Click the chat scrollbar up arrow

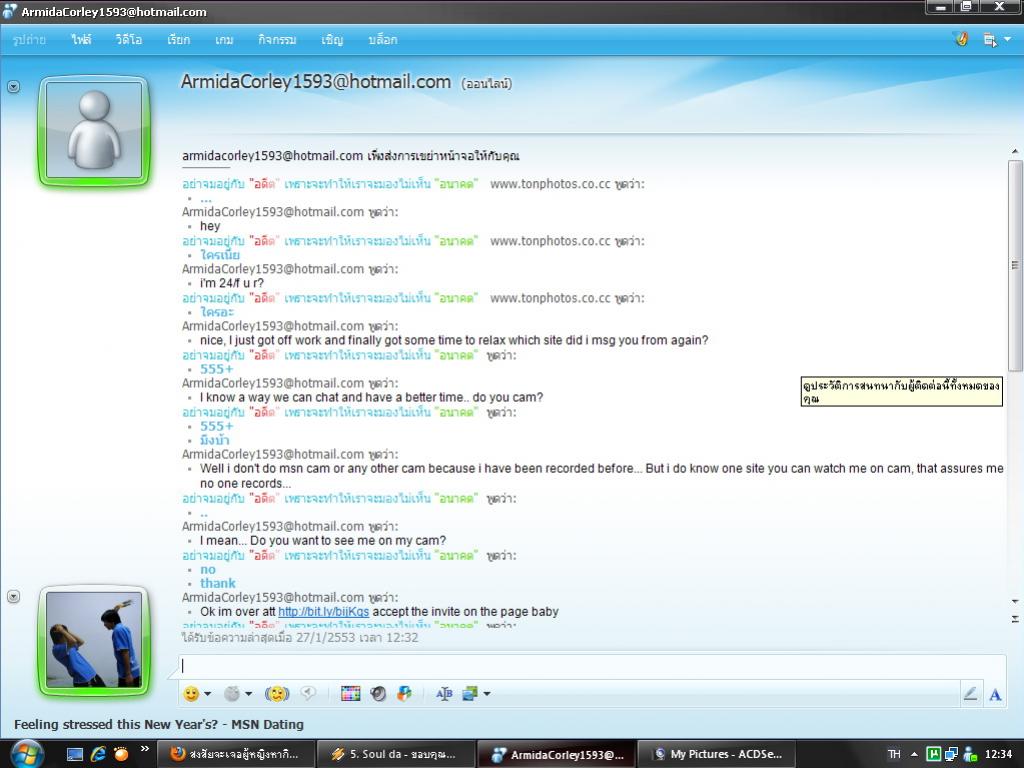[1015, 152]
